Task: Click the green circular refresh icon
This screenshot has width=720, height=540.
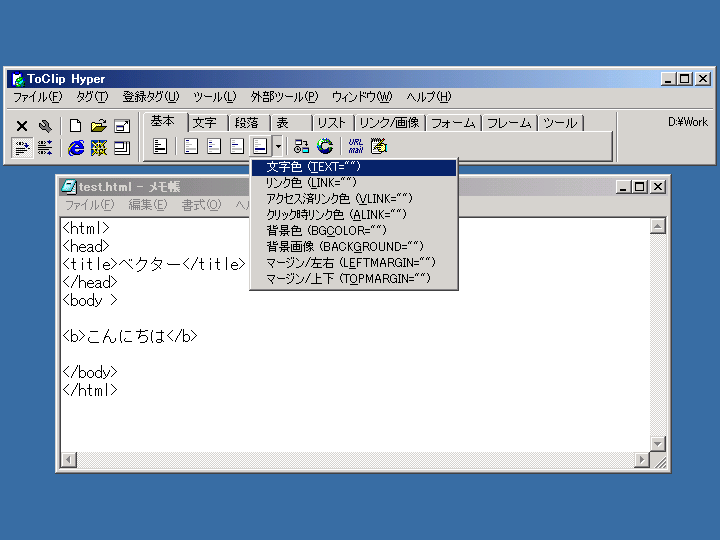Action: pyautogui.click(x=325, y=146)
